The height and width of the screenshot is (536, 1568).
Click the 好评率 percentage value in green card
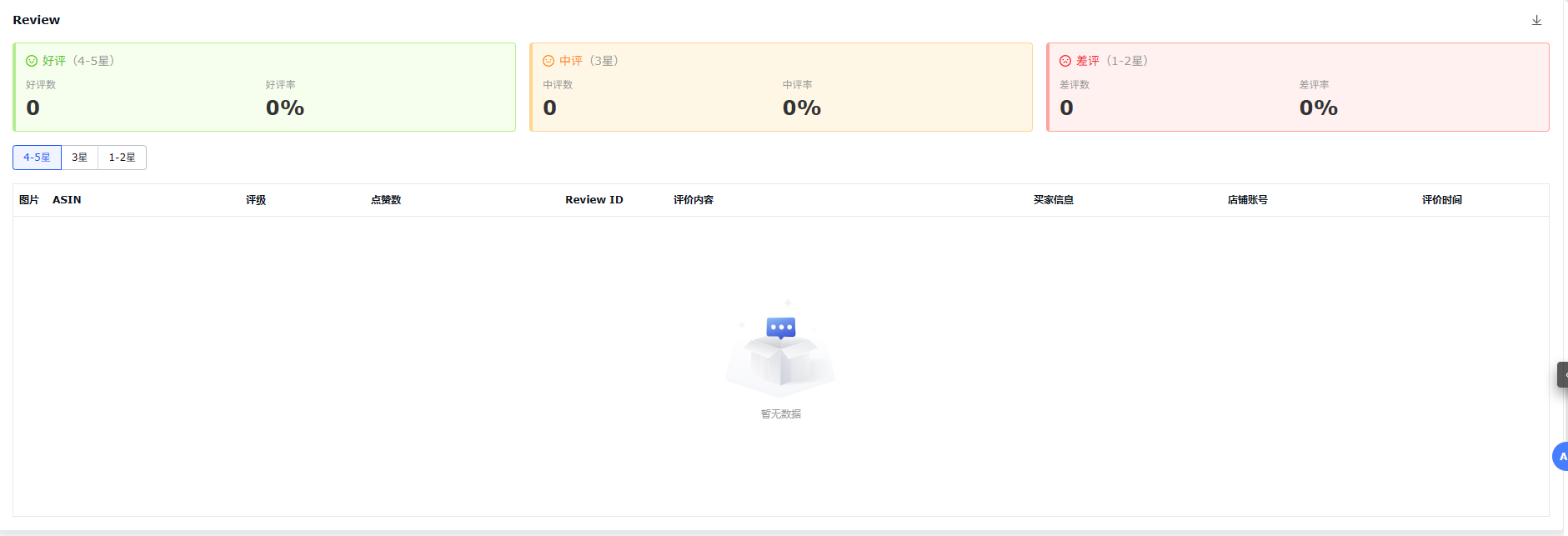pyautogui.click(x=285, y=108)
